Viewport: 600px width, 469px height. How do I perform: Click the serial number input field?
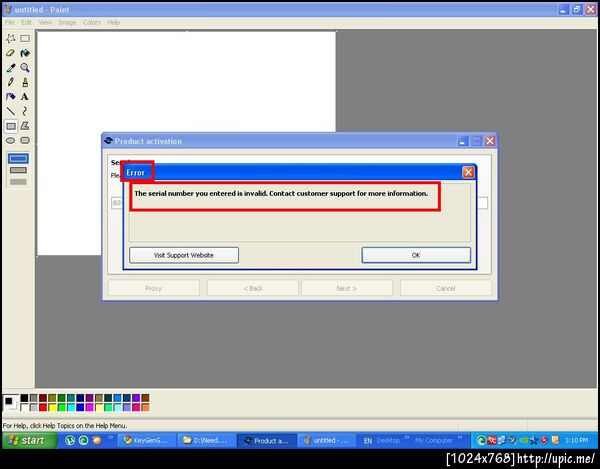pos(299,203)
